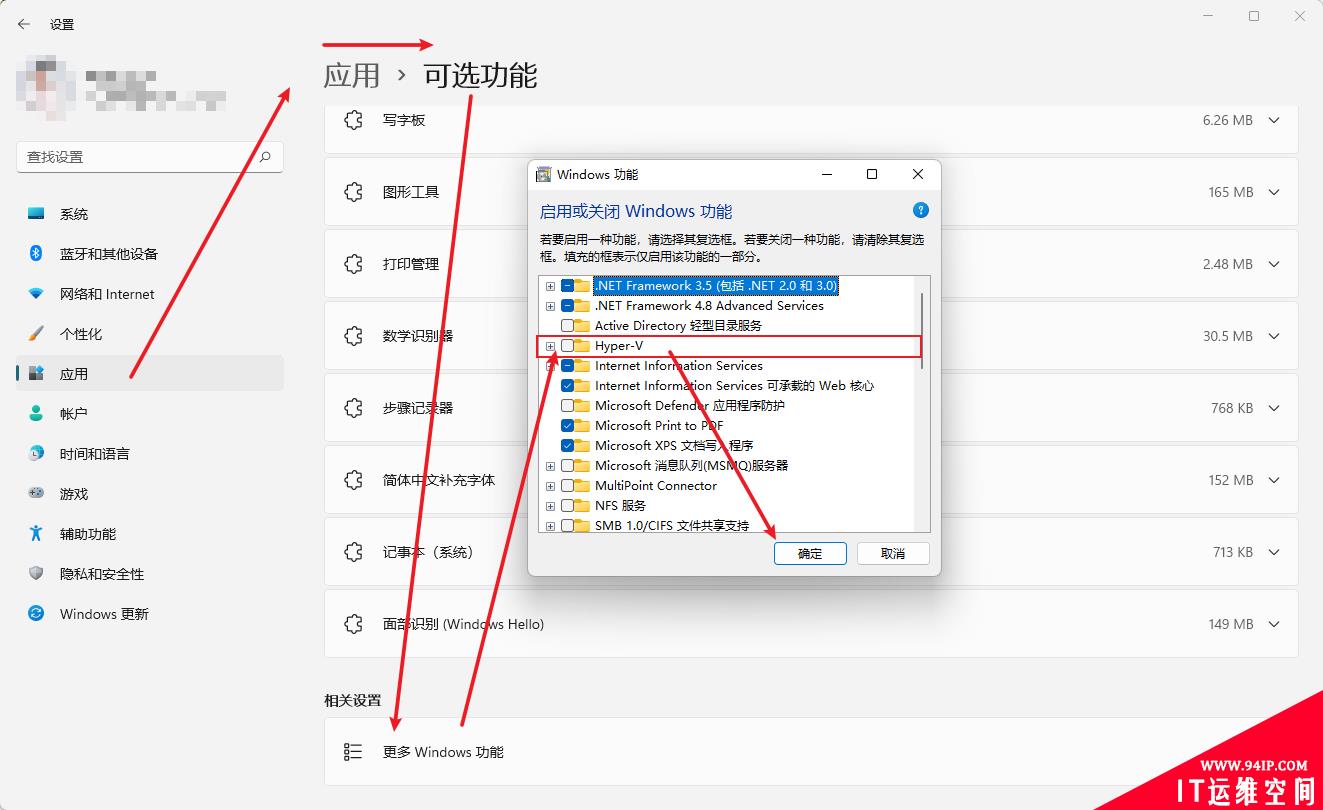
Task: Click the accessibility icon for 辅助功能
Action: [36, 533]
